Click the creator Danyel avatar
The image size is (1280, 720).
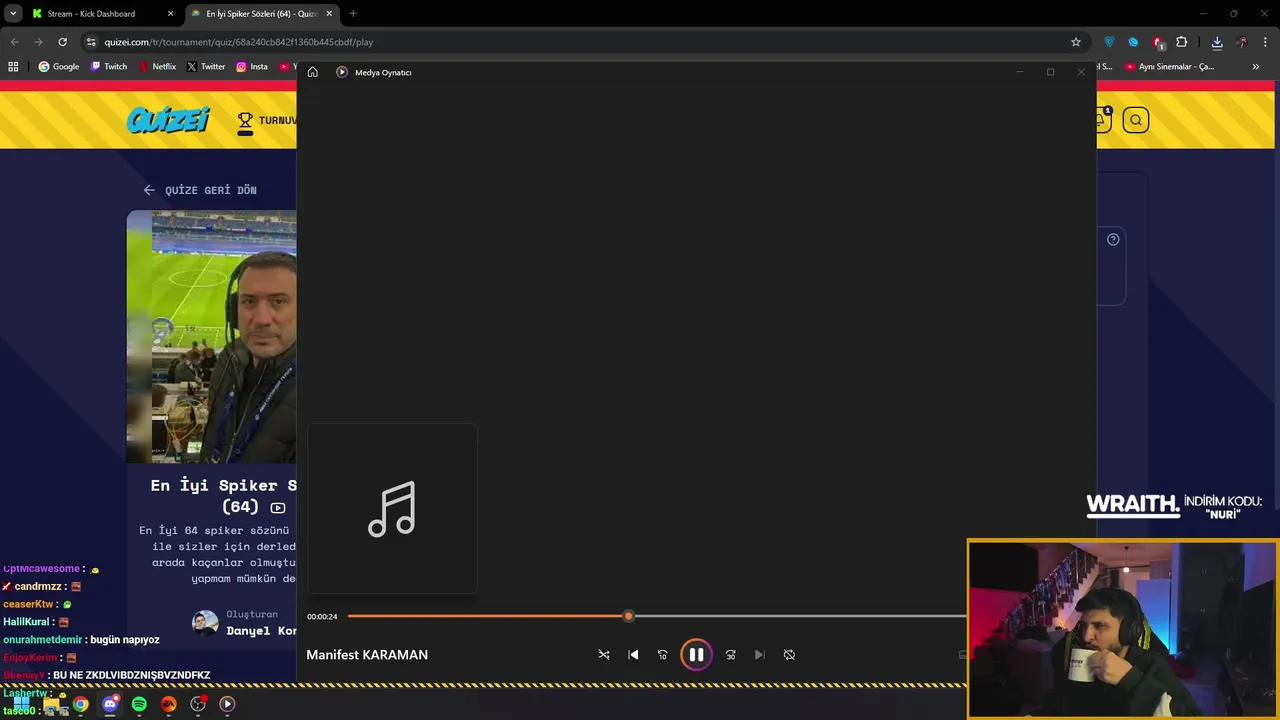tap(205, 623)
